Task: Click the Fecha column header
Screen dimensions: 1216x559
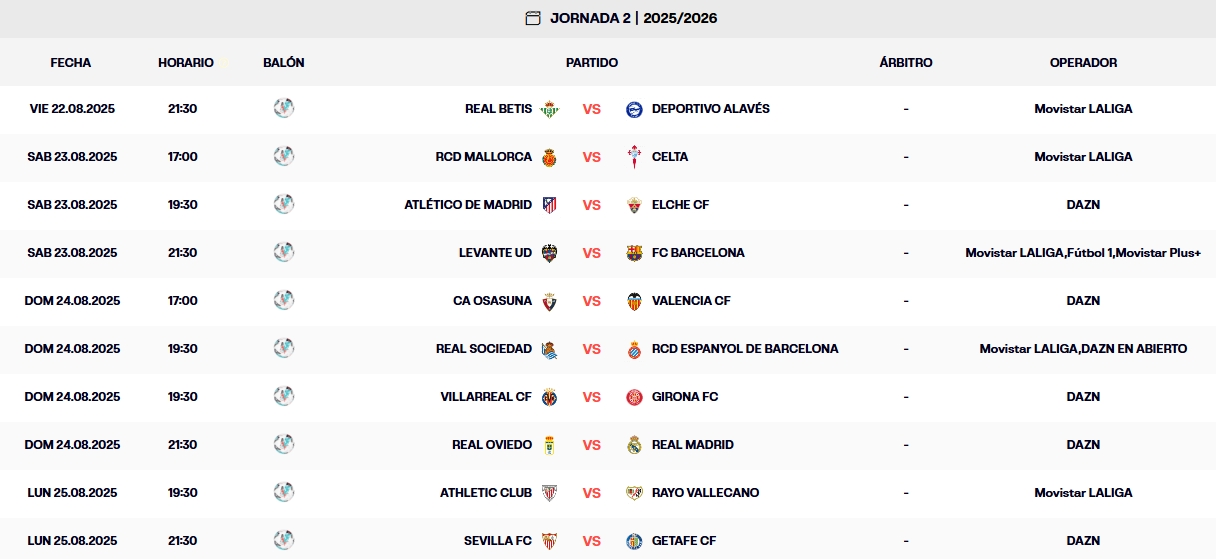Action: [x=71, y=62]
